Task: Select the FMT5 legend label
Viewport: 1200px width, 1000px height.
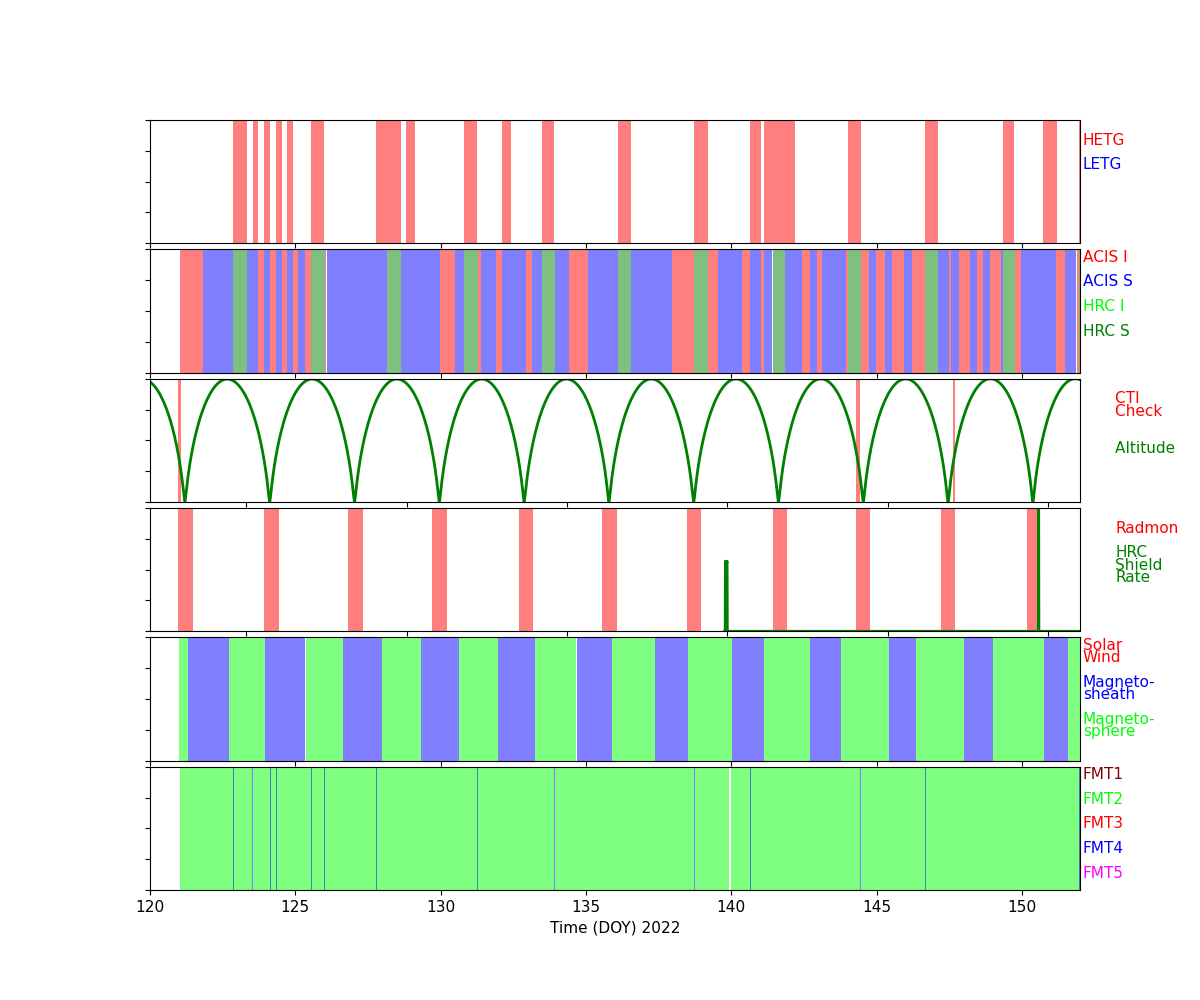Action: pyautogui.click(x=1102, y=873)
